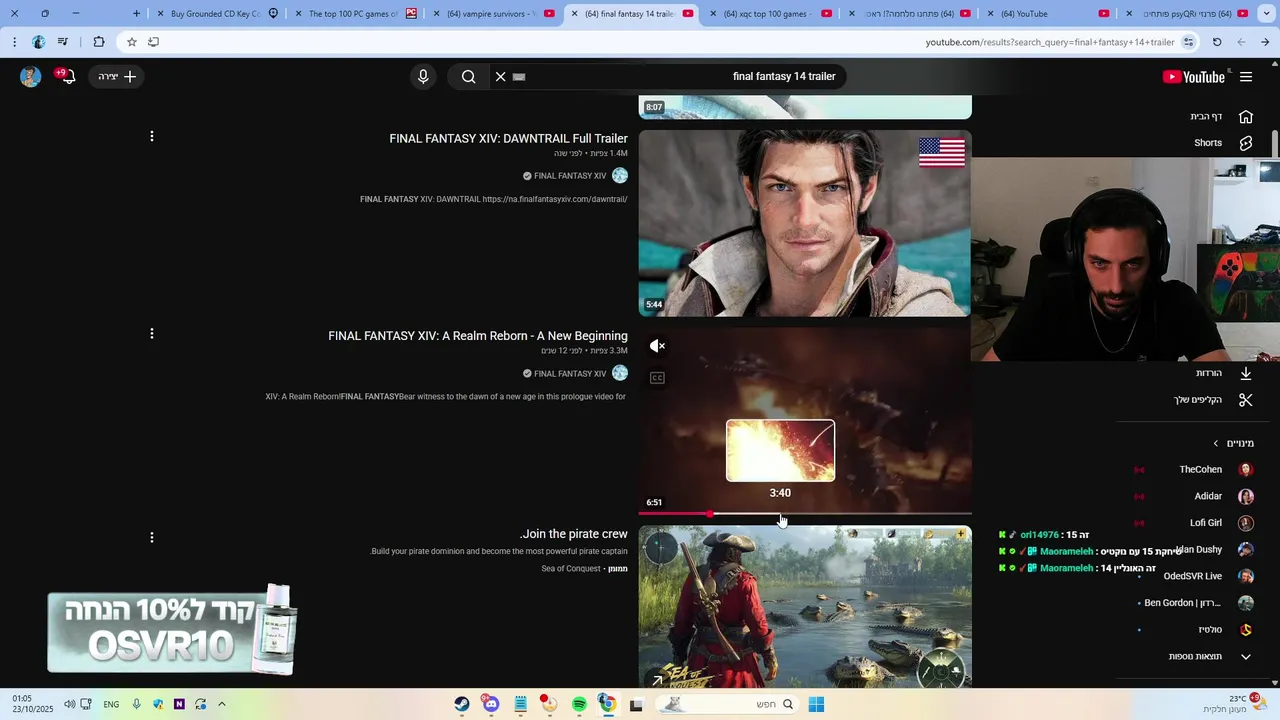
Task: Open site settings icon in the address bar
Action: 1189,42
